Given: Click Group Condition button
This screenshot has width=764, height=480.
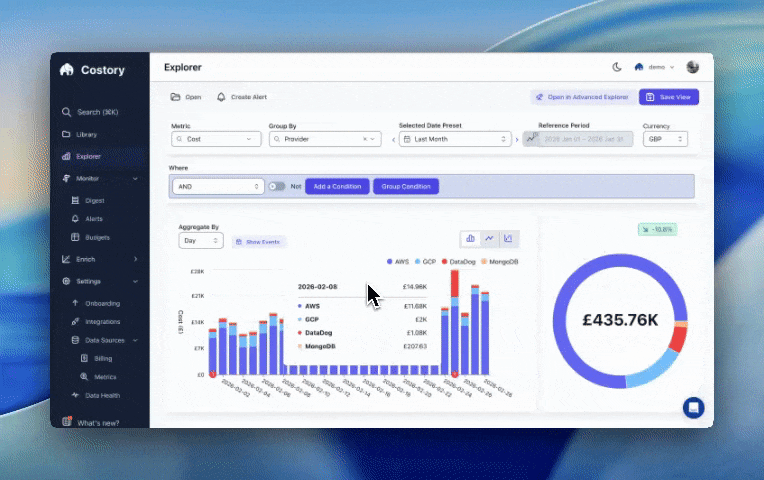Looking at the screenshot, I should click(x=406, y=187).
